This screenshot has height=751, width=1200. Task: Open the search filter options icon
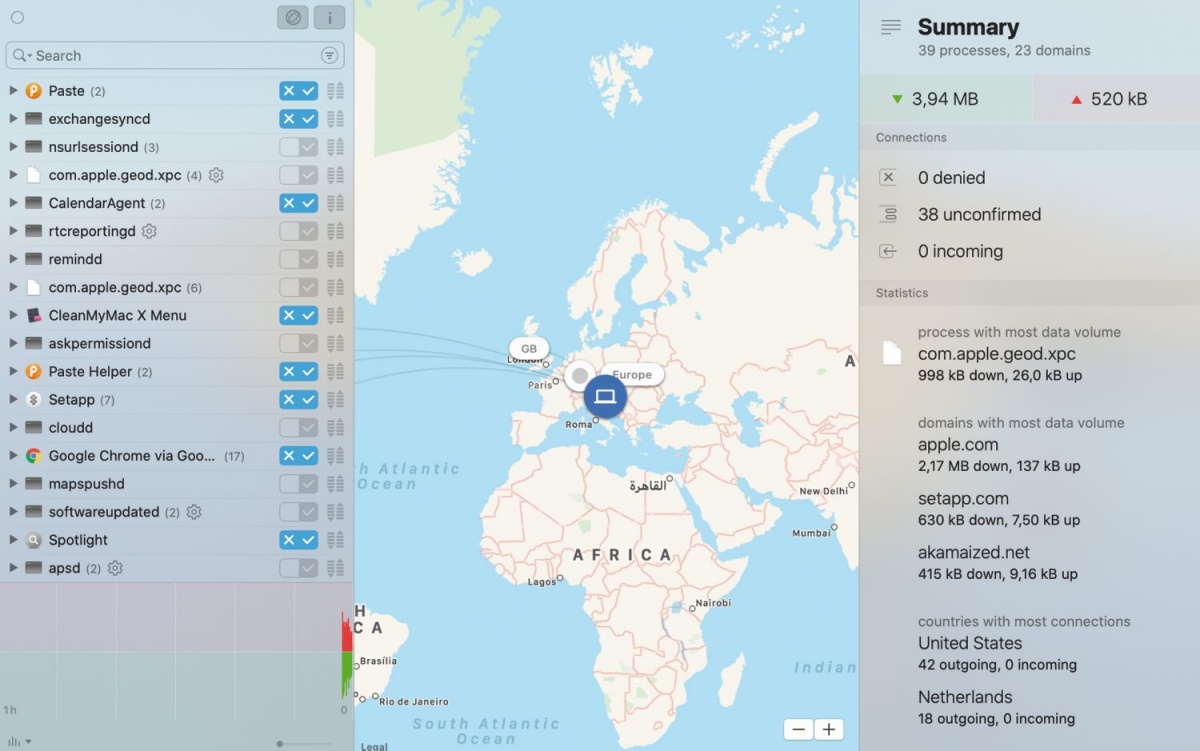(x=329, y=56)
